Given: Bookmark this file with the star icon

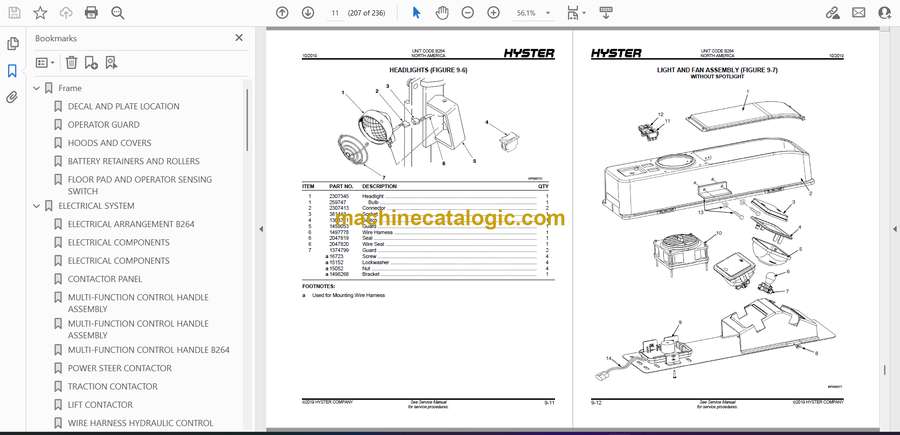Looking at the screenshot, I should 40,13.
